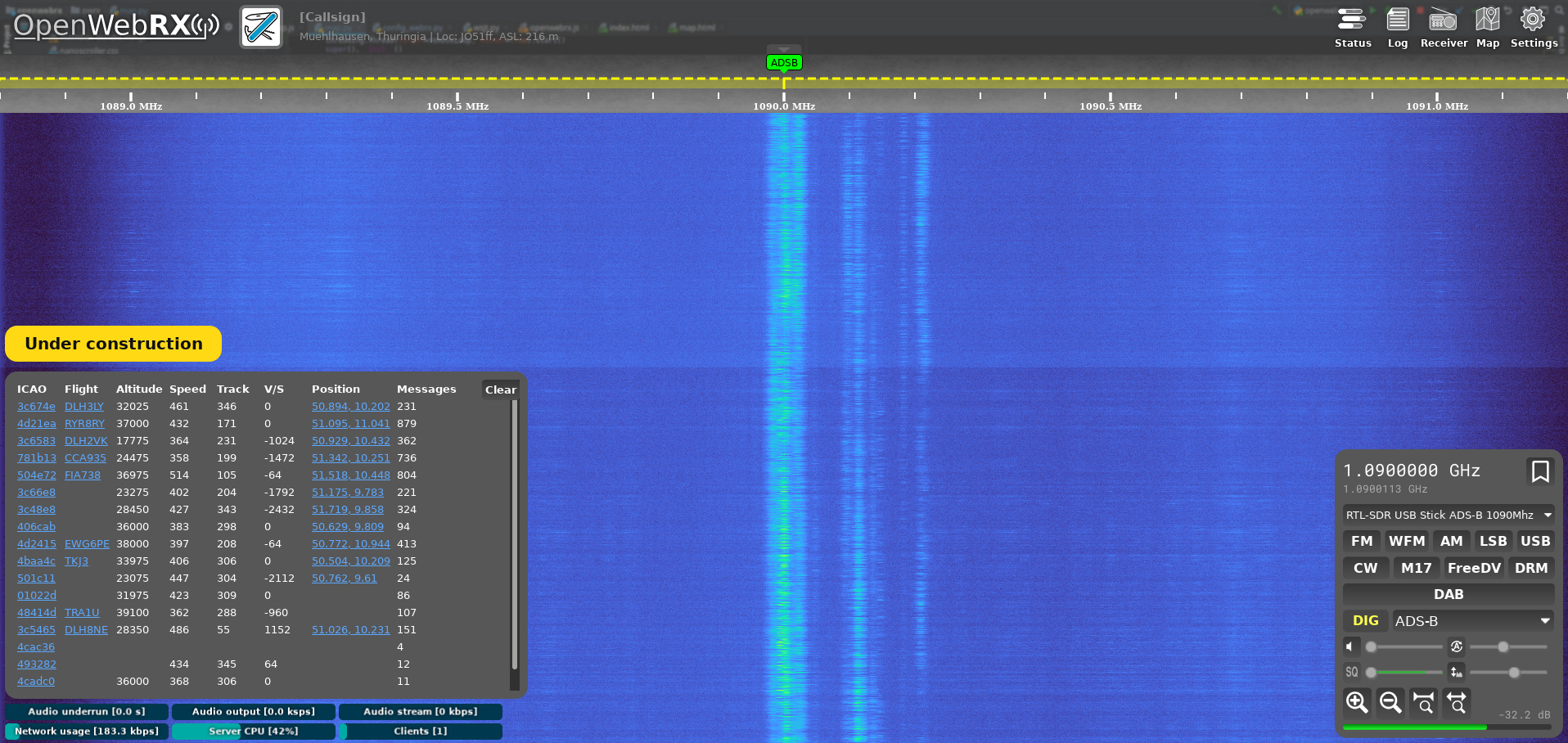
Task: Open the Status panel
Action: pyautogui.click(x=1353, y=28)
